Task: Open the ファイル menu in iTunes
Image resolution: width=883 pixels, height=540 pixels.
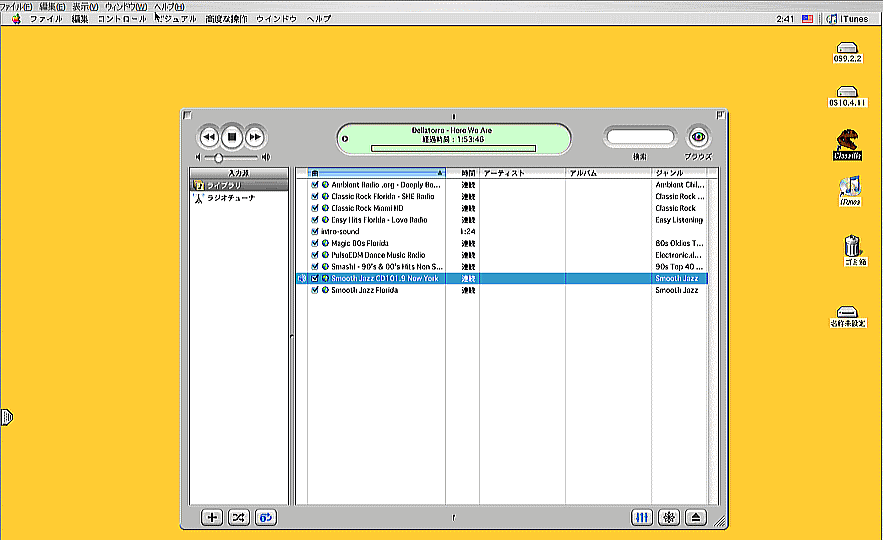Action: 46,19
